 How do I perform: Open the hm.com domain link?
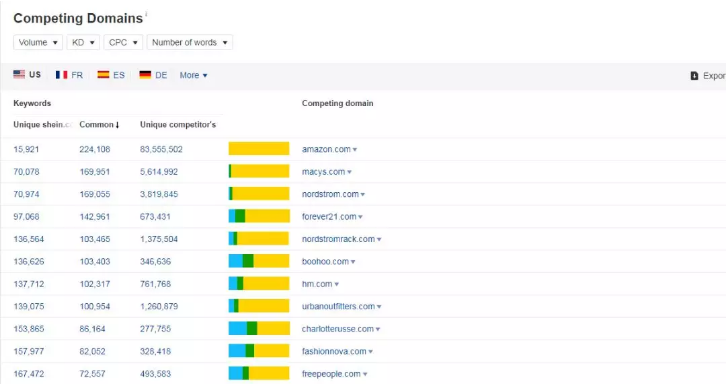[x=317, y=284]
